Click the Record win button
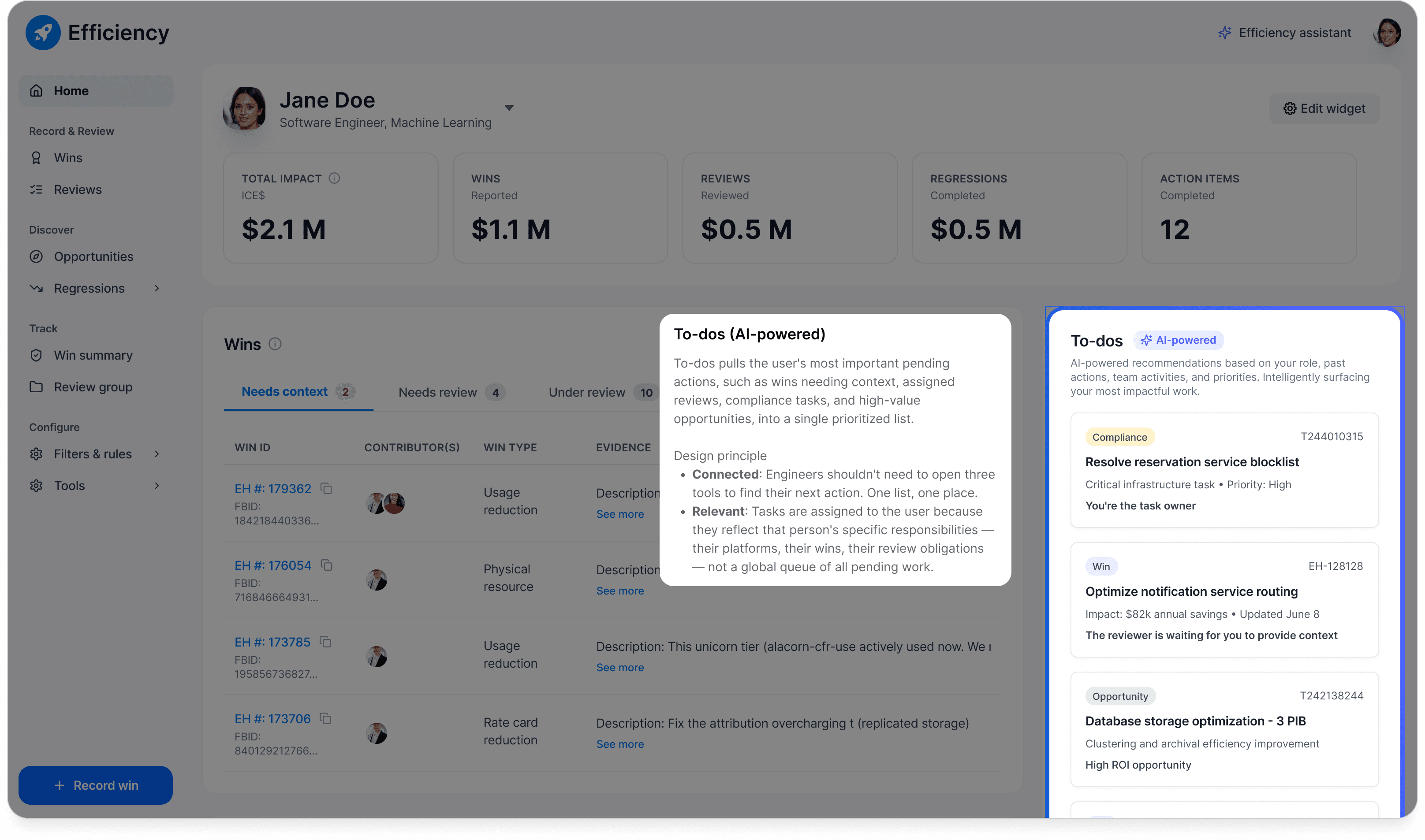The image size is (1425, 840). [x=96, y=785]
